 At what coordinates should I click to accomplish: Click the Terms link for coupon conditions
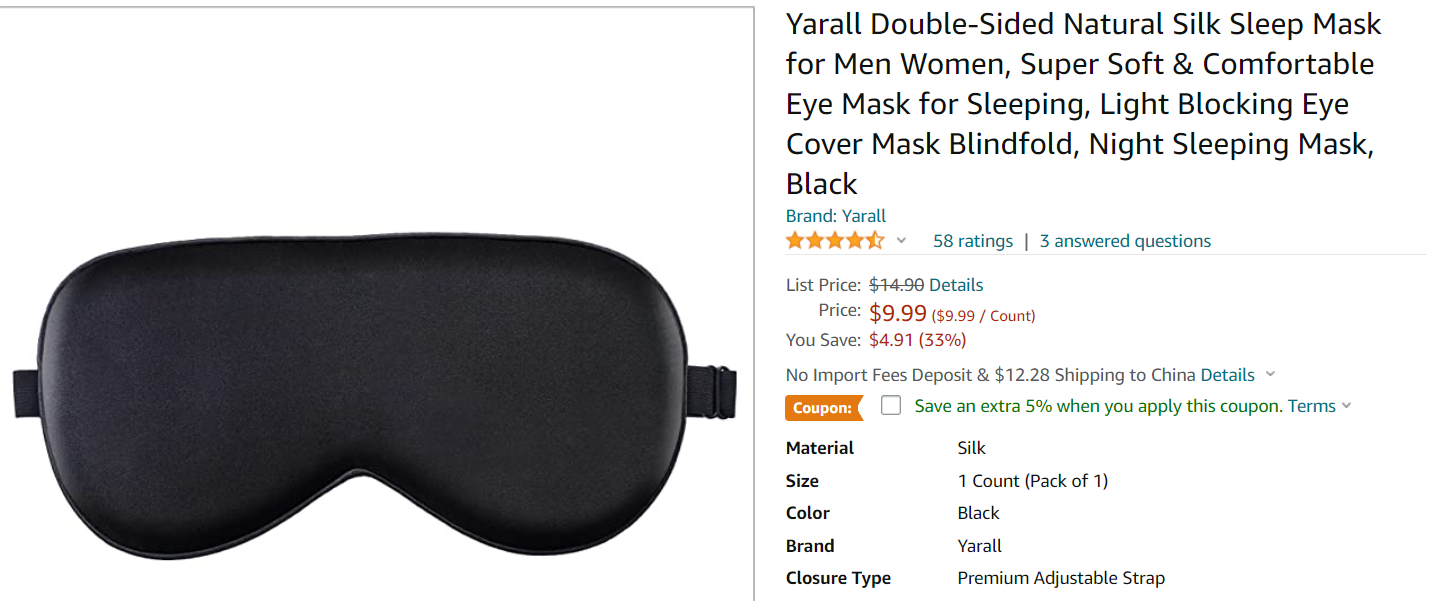(1311, 406)
